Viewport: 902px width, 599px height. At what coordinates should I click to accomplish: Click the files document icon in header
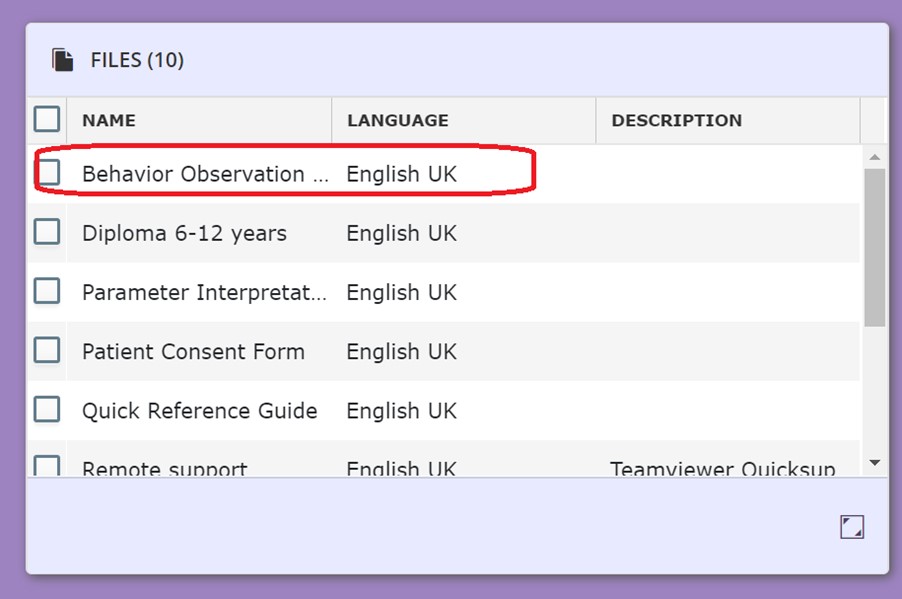coord(63,60)
